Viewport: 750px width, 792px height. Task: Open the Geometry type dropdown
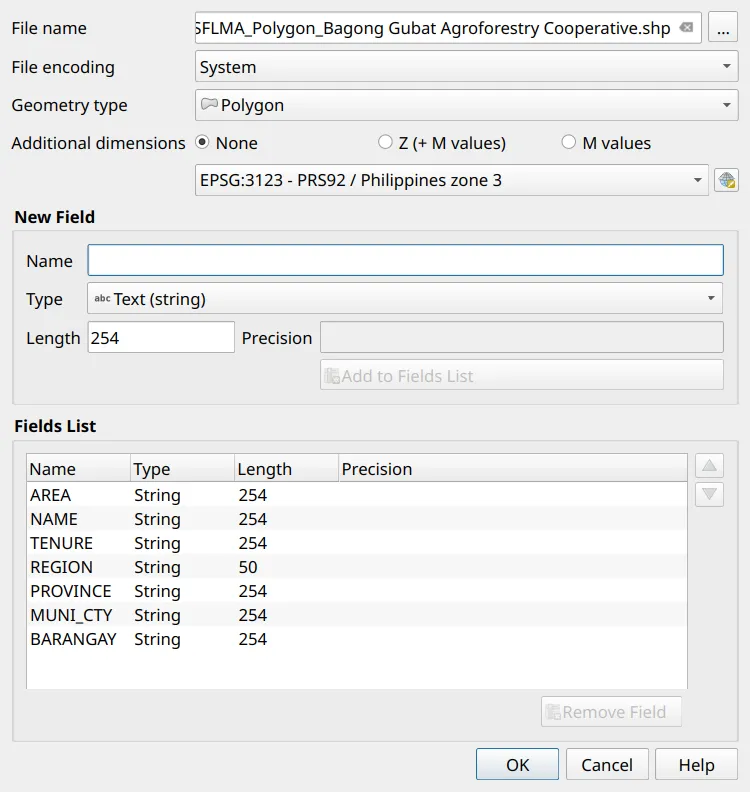pyautogui.click(x=467, y=105)
